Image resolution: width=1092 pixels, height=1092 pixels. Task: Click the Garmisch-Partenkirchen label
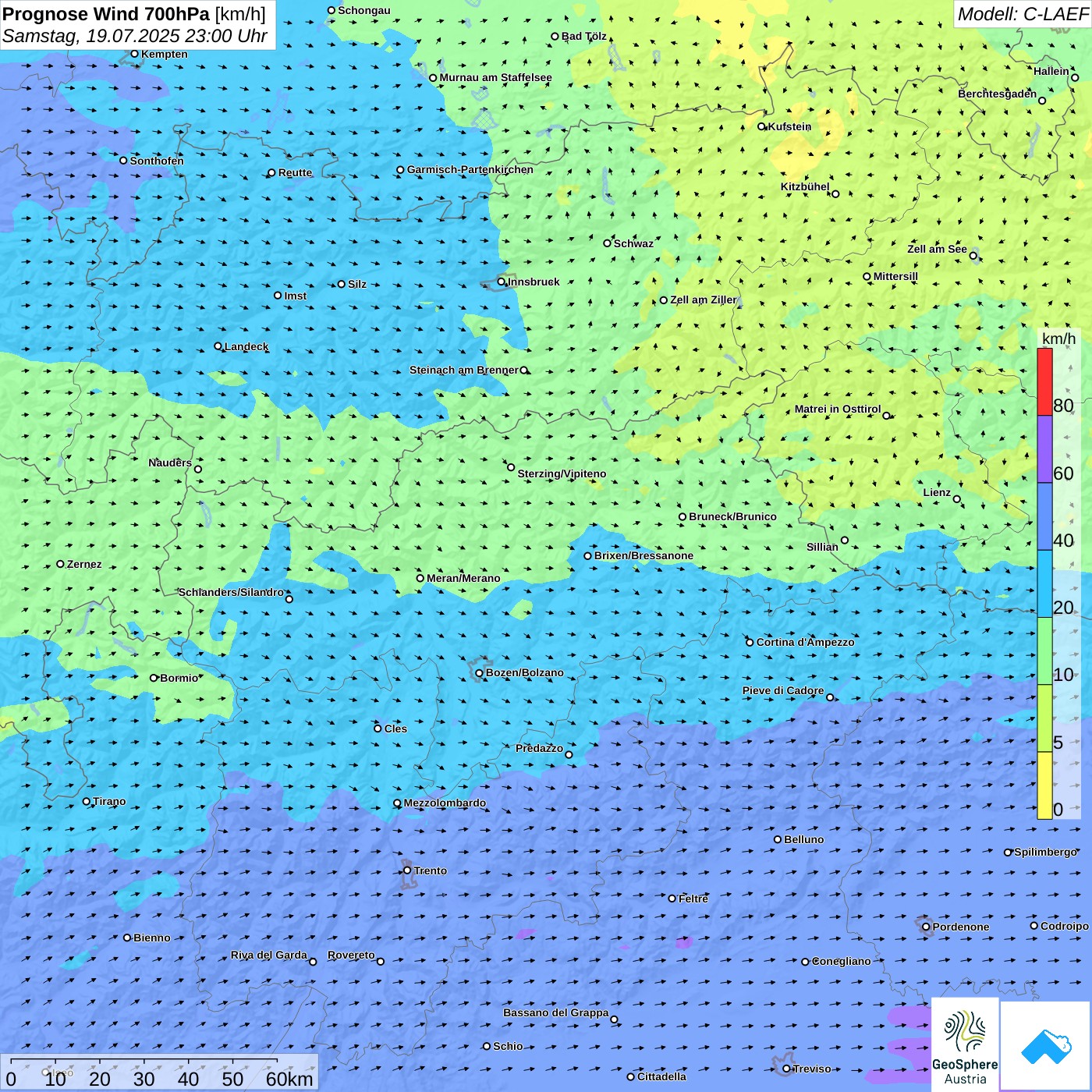pos(470,169)
